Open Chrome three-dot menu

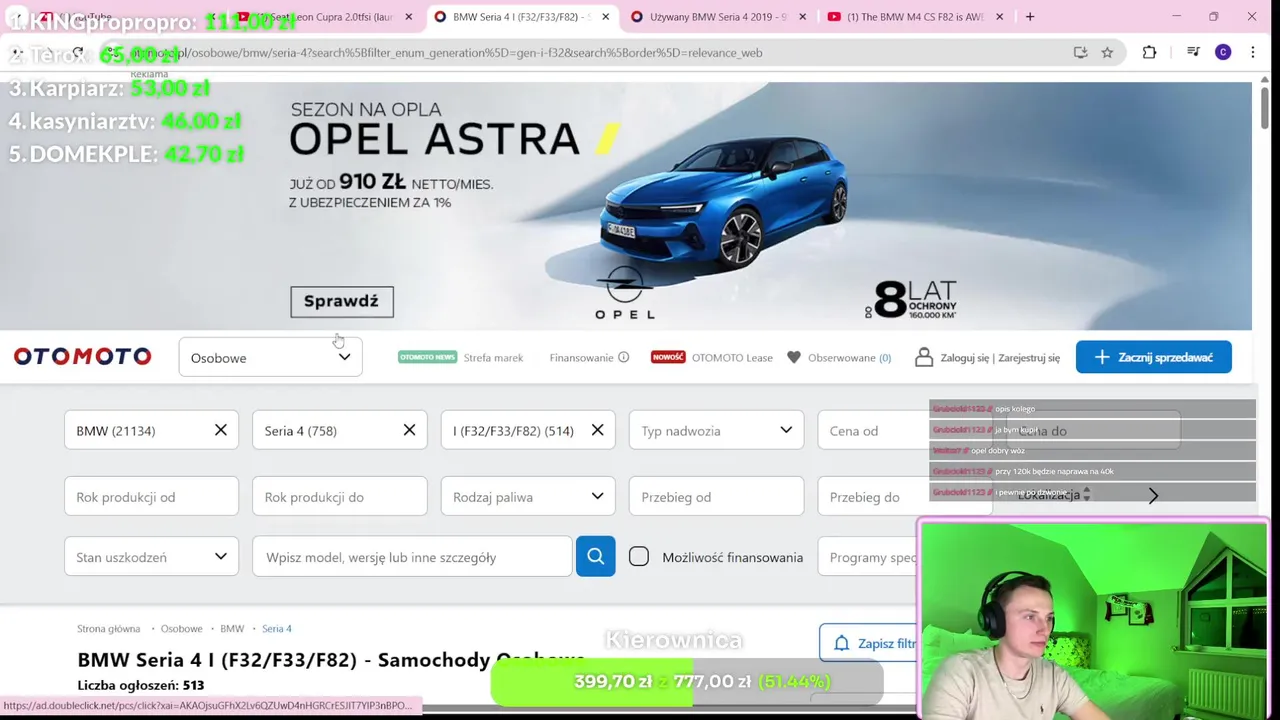click(1253, 52)
